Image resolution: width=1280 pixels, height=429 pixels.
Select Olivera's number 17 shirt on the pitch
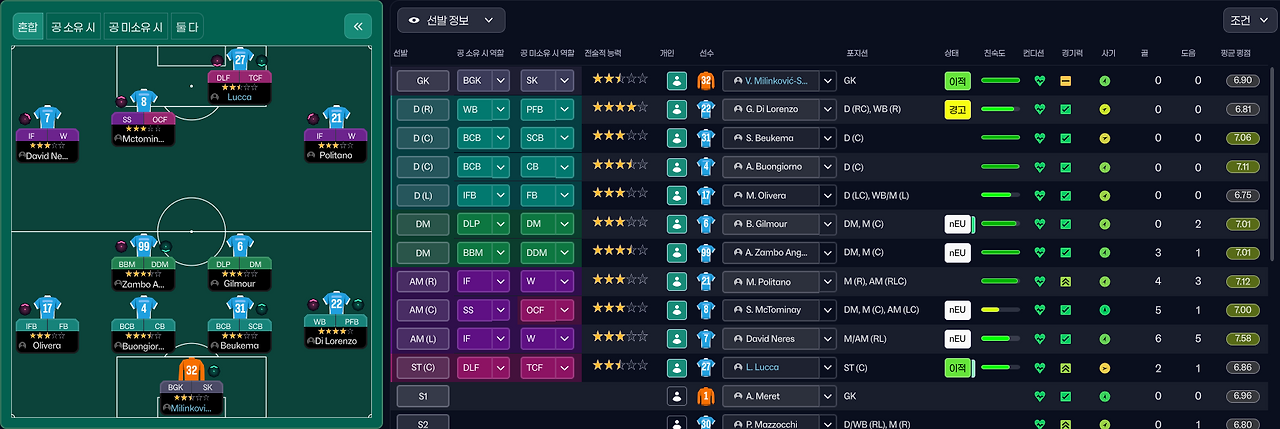48,309
